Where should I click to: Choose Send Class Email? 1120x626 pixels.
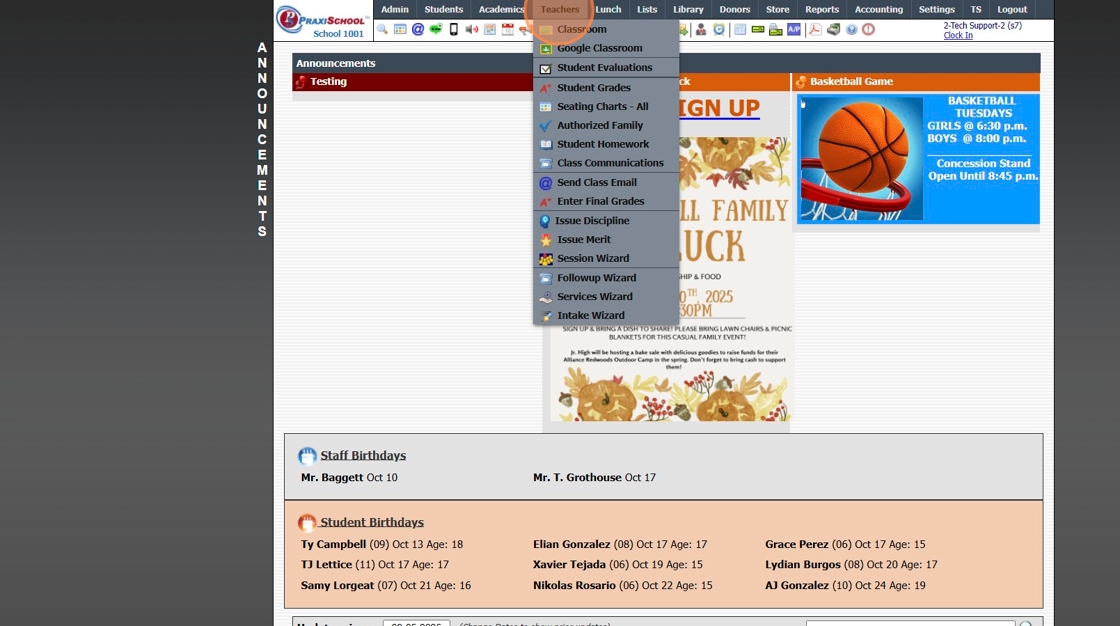[x=606, y=182]
